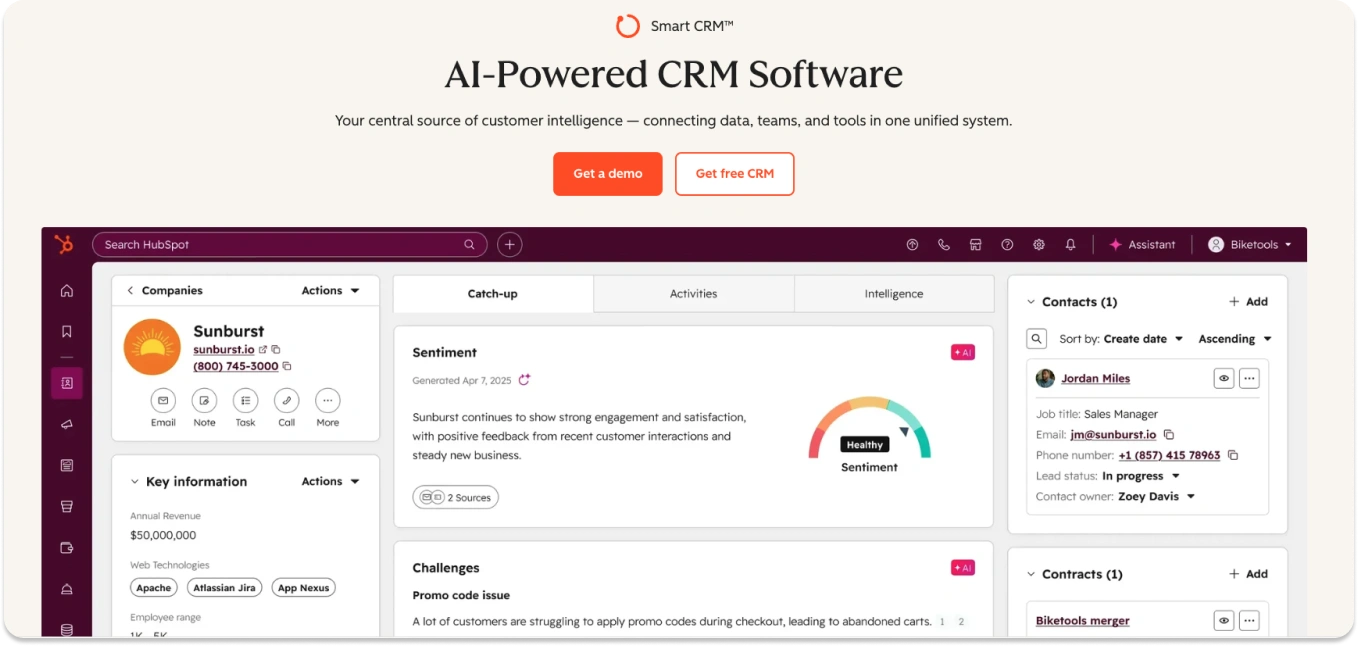Open the settings gear in the top bar
The height and width of the screenshot is (646, 1358).
point(1039,244)
